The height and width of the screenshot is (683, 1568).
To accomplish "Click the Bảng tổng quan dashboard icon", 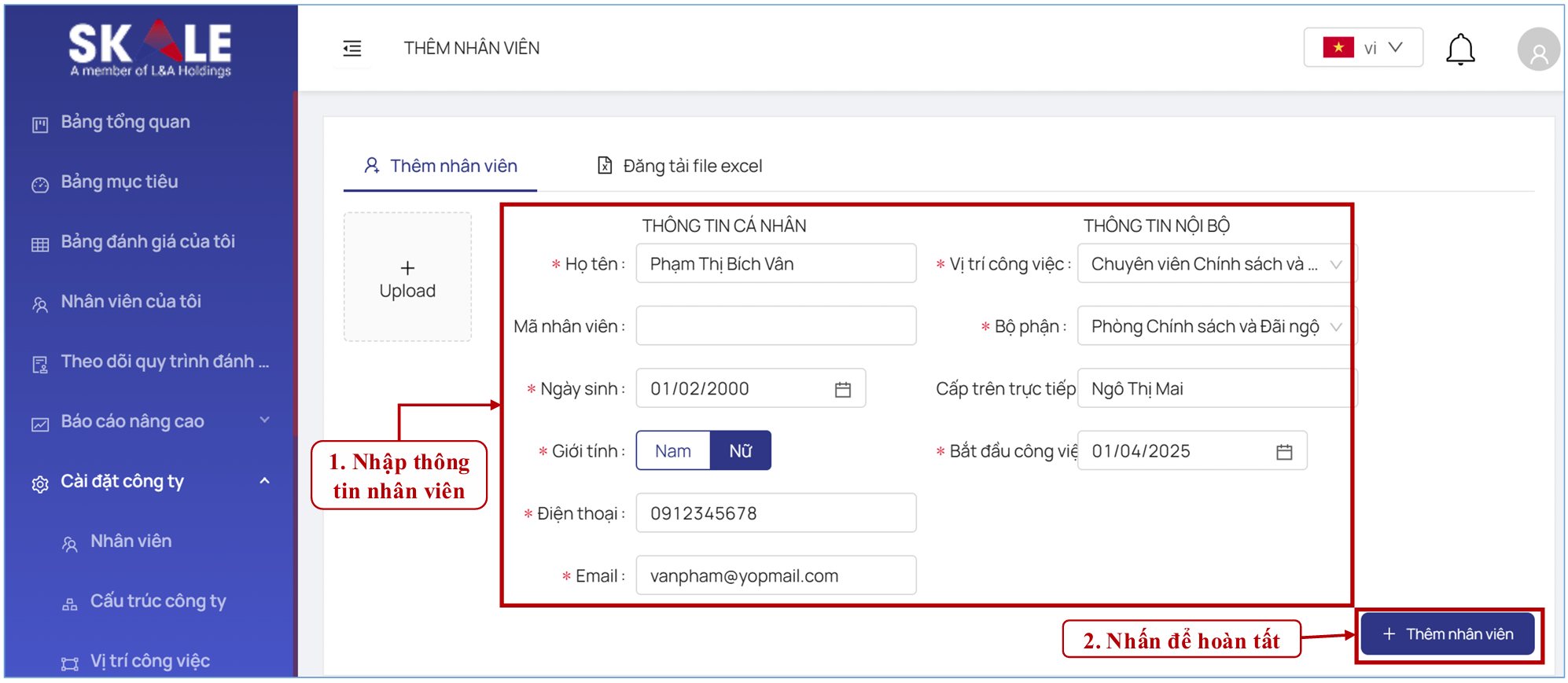I will point(40,124).
